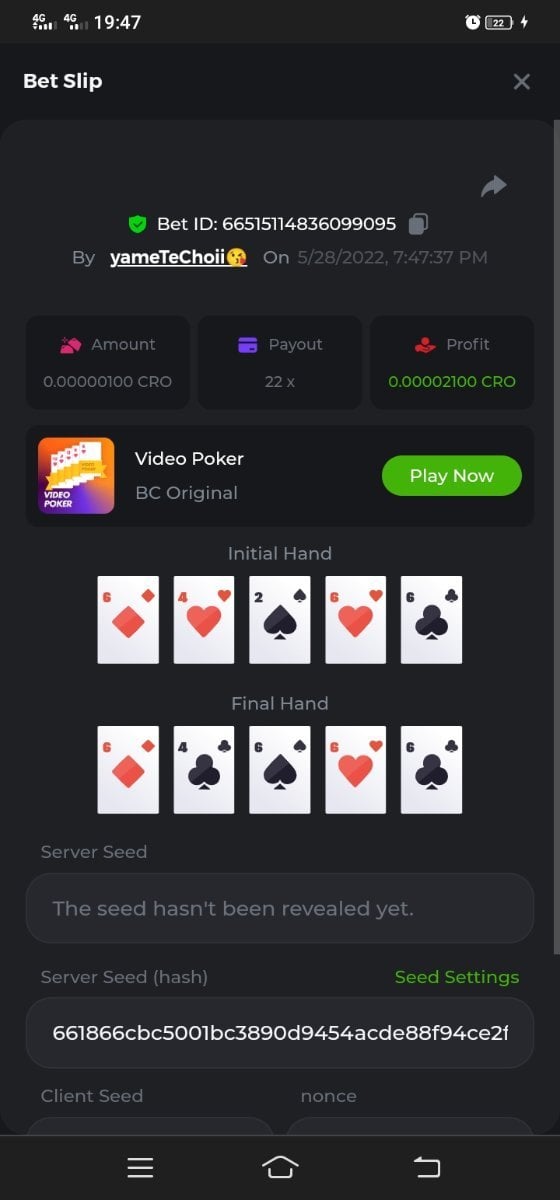Open Seed Settings link
The image size is (560, 1200).
pos(457,977)
